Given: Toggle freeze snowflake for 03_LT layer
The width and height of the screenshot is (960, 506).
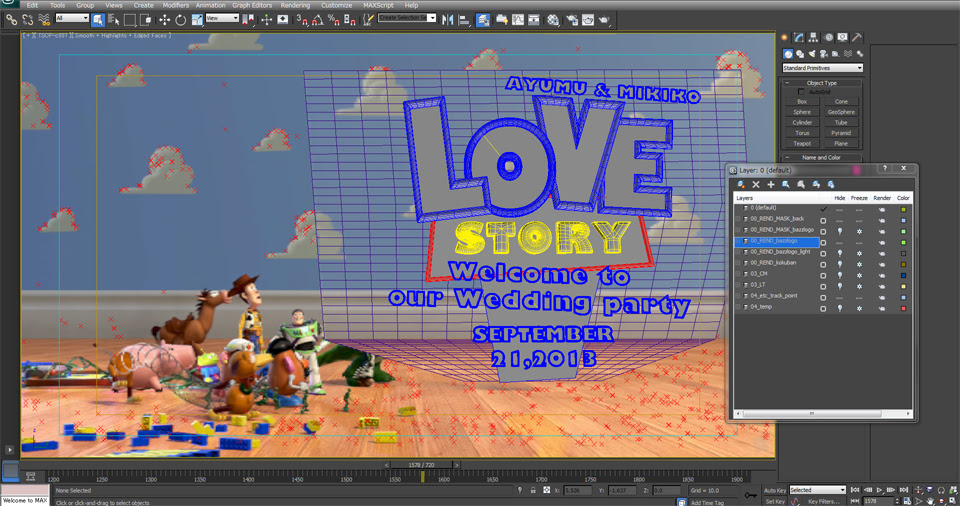Looking at the screenshot, I should pyautogui.click(x=859, y=286).
